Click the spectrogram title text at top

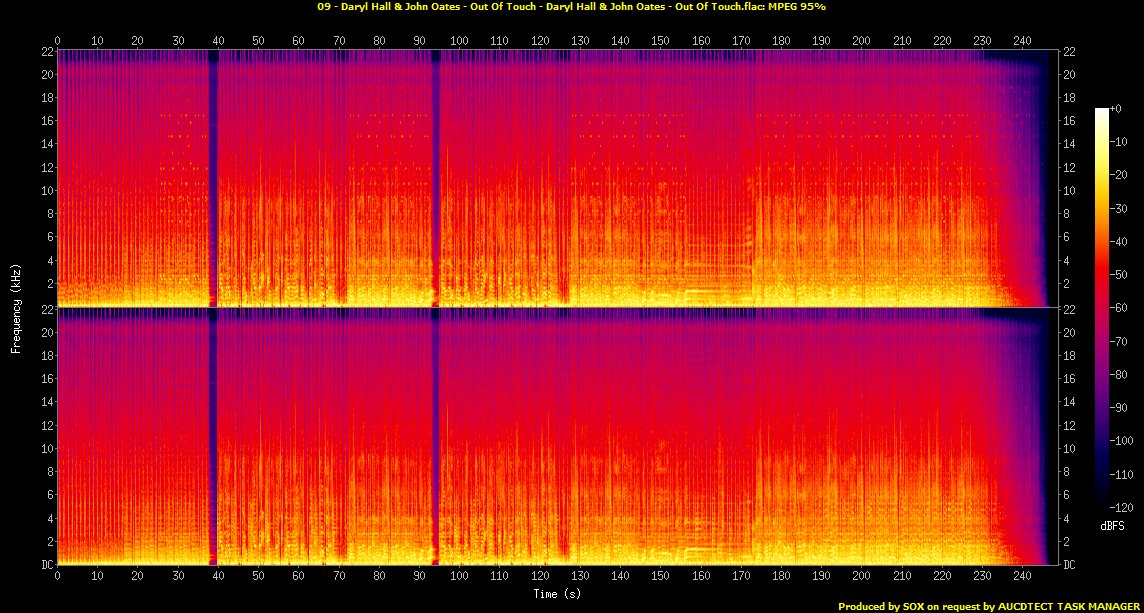coord(572,7)
